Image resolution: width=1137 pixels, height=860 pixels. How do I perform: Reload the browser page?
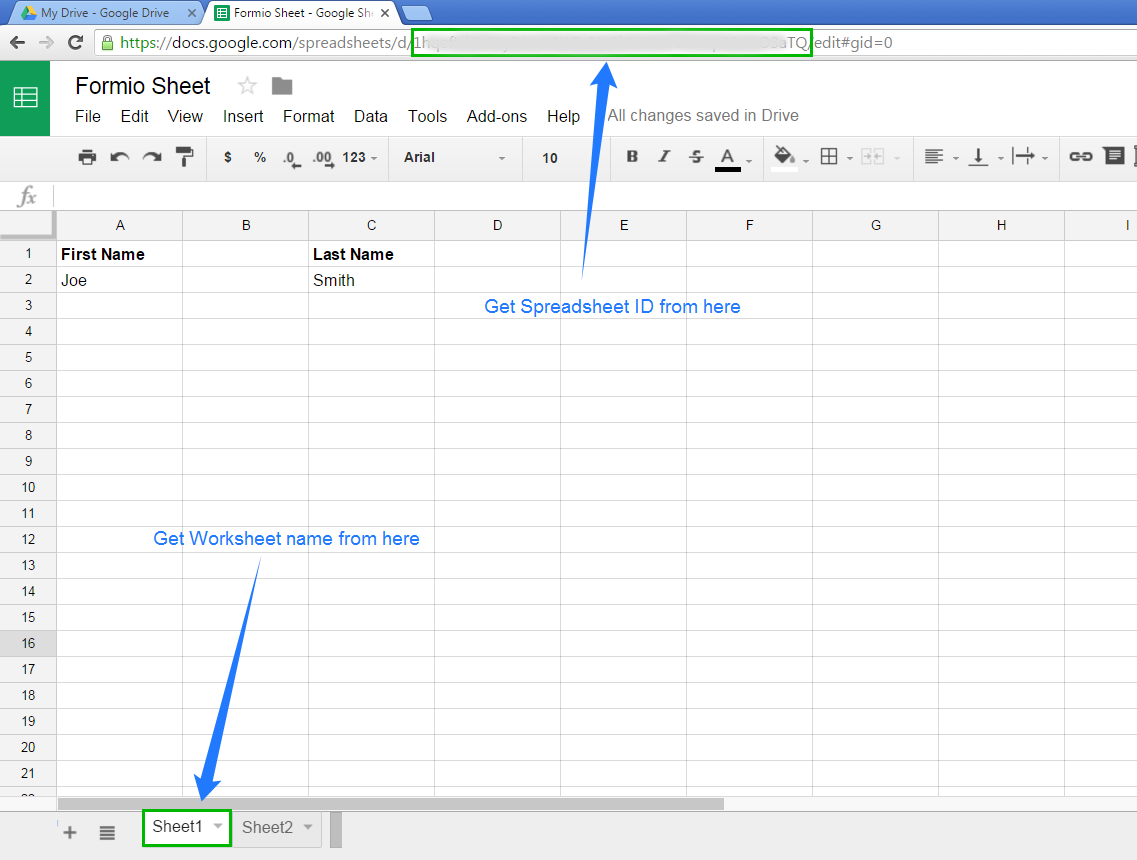(x=75, y=42)
